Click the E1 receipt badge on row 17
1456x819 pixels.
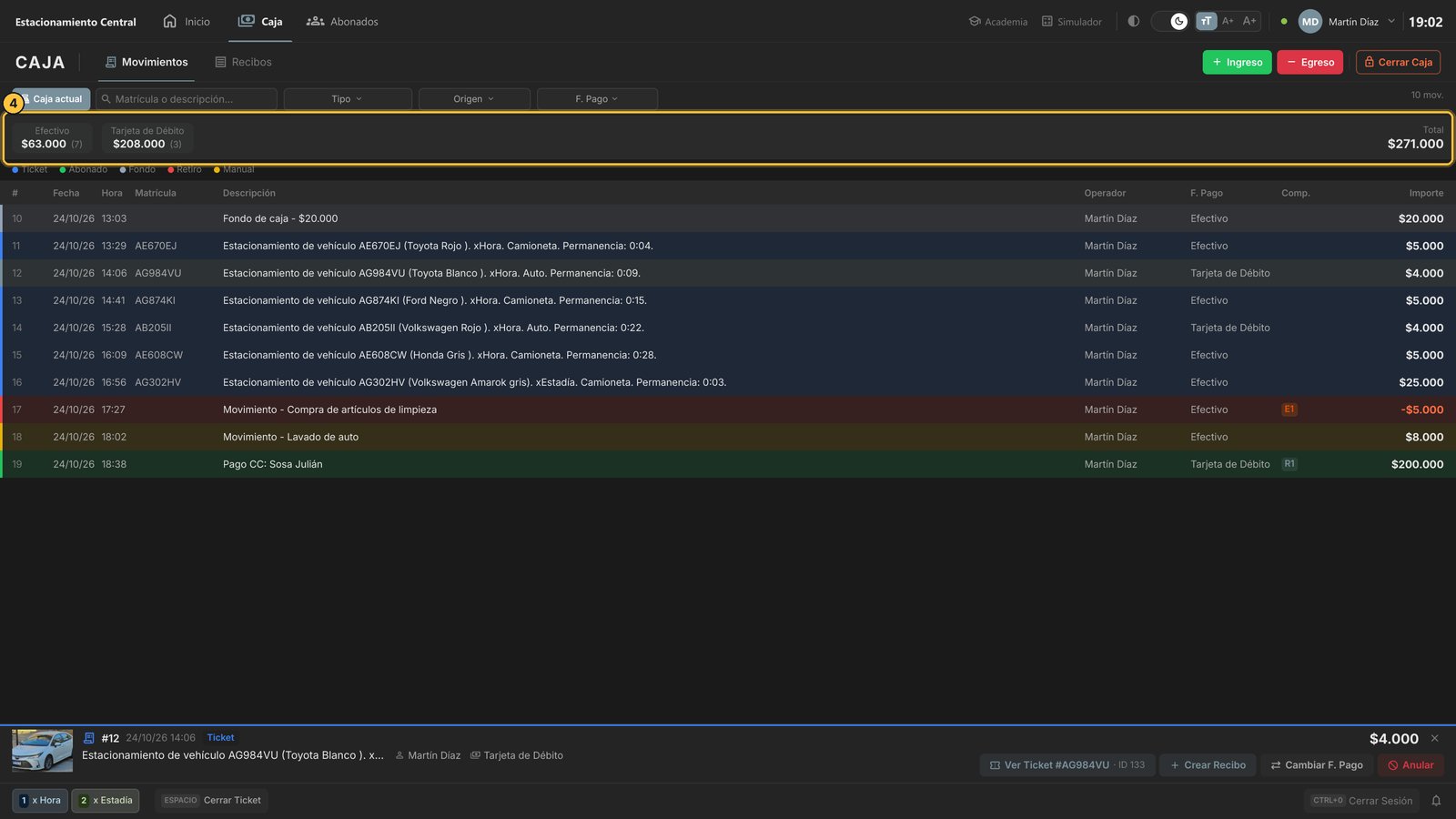(1289, 409)
